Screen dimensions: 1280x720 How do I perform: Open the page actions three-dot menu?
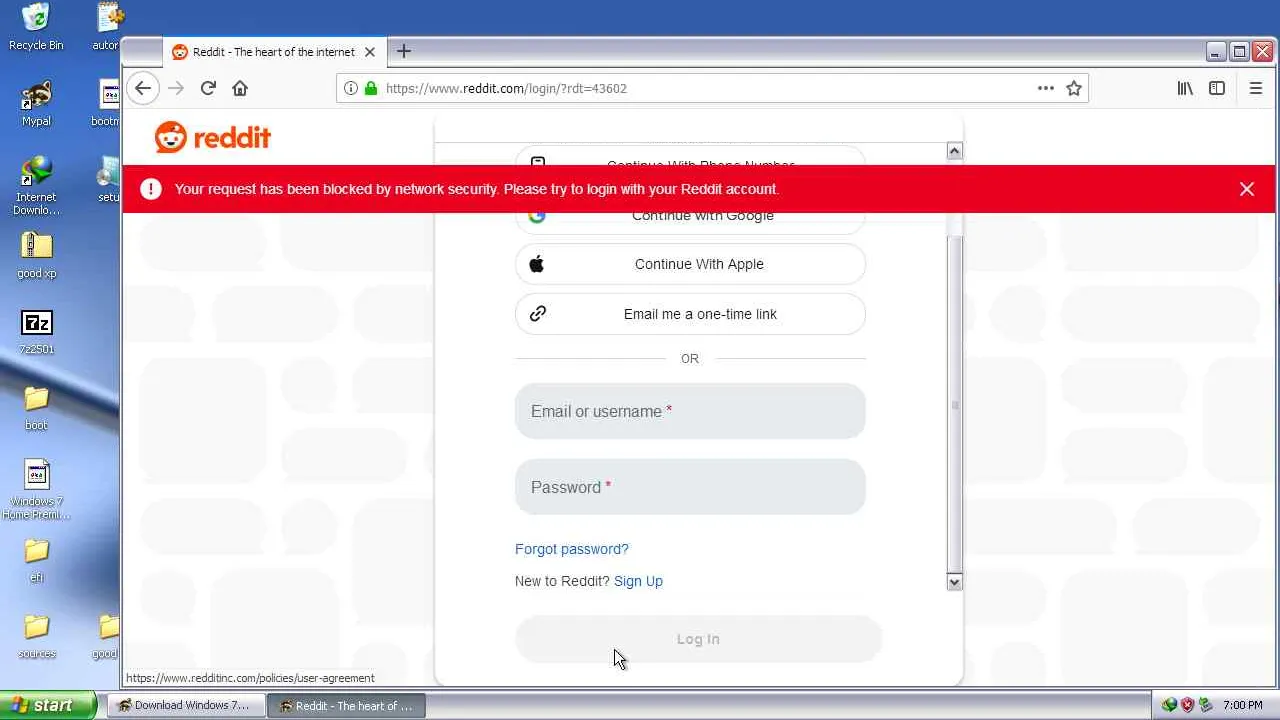pyautogui.click(x=1046, y=88)
